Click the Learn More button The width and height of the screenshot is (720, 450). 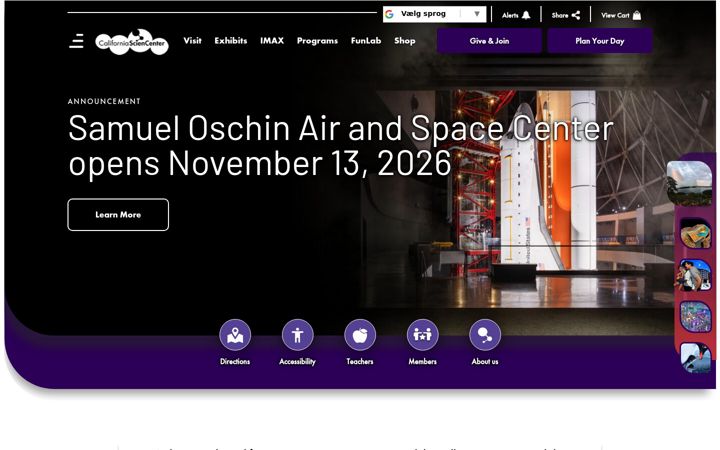tap(118, 214)
